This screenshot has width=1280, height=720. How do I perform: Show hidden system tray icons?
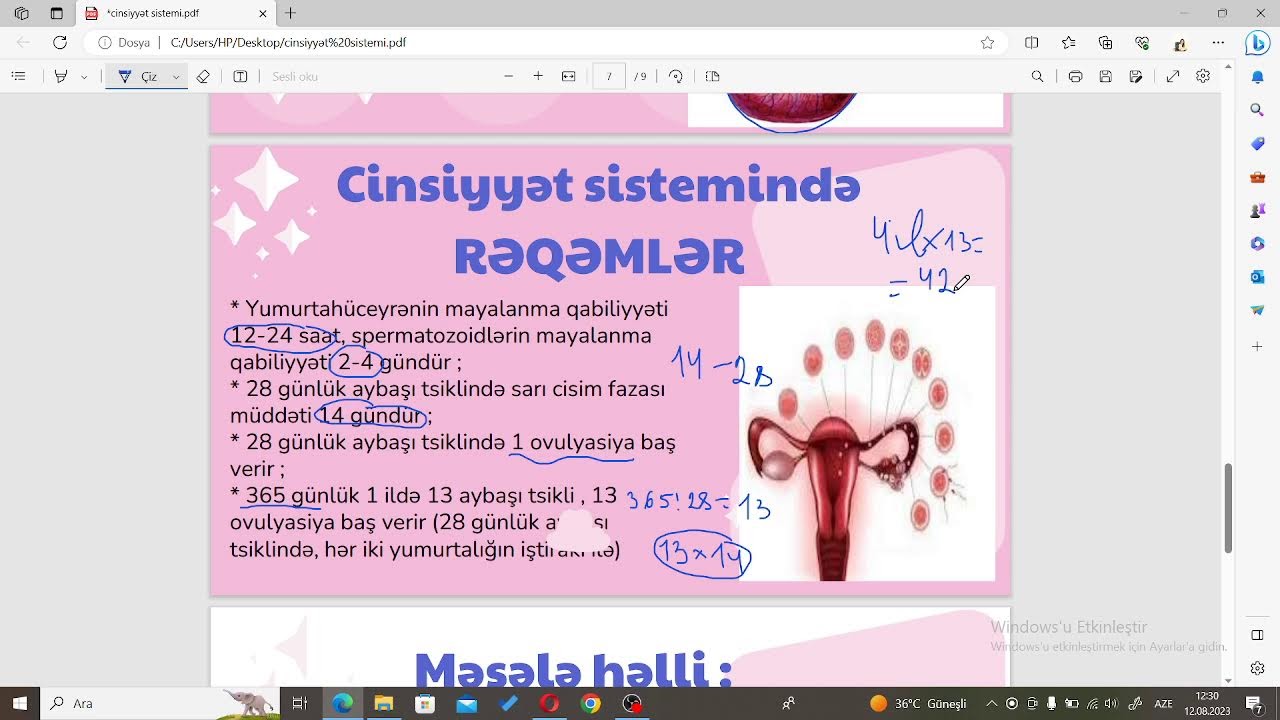click(x=991, y=703)
